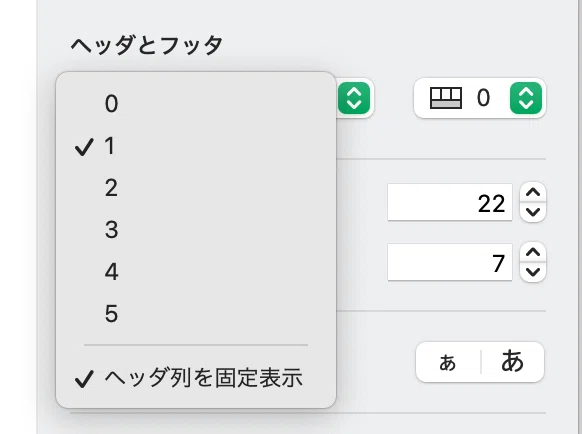Image resolution: width=582 pixels, height=434 pixels.
Task: Click the input field showing 7
Action: click(x=450, y=262)
